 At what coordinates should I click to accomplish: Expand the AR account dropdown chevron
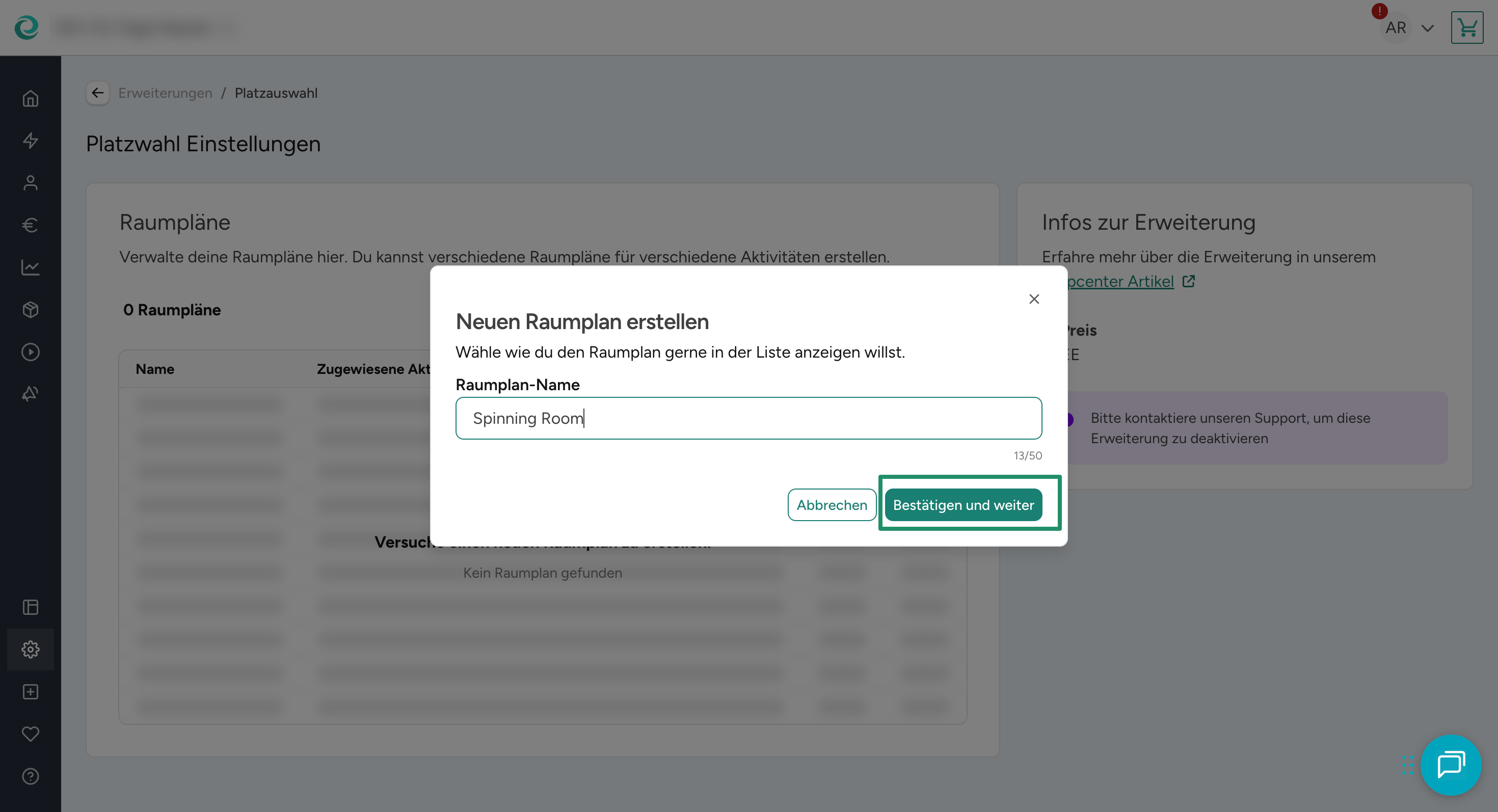coord(1427,28)
